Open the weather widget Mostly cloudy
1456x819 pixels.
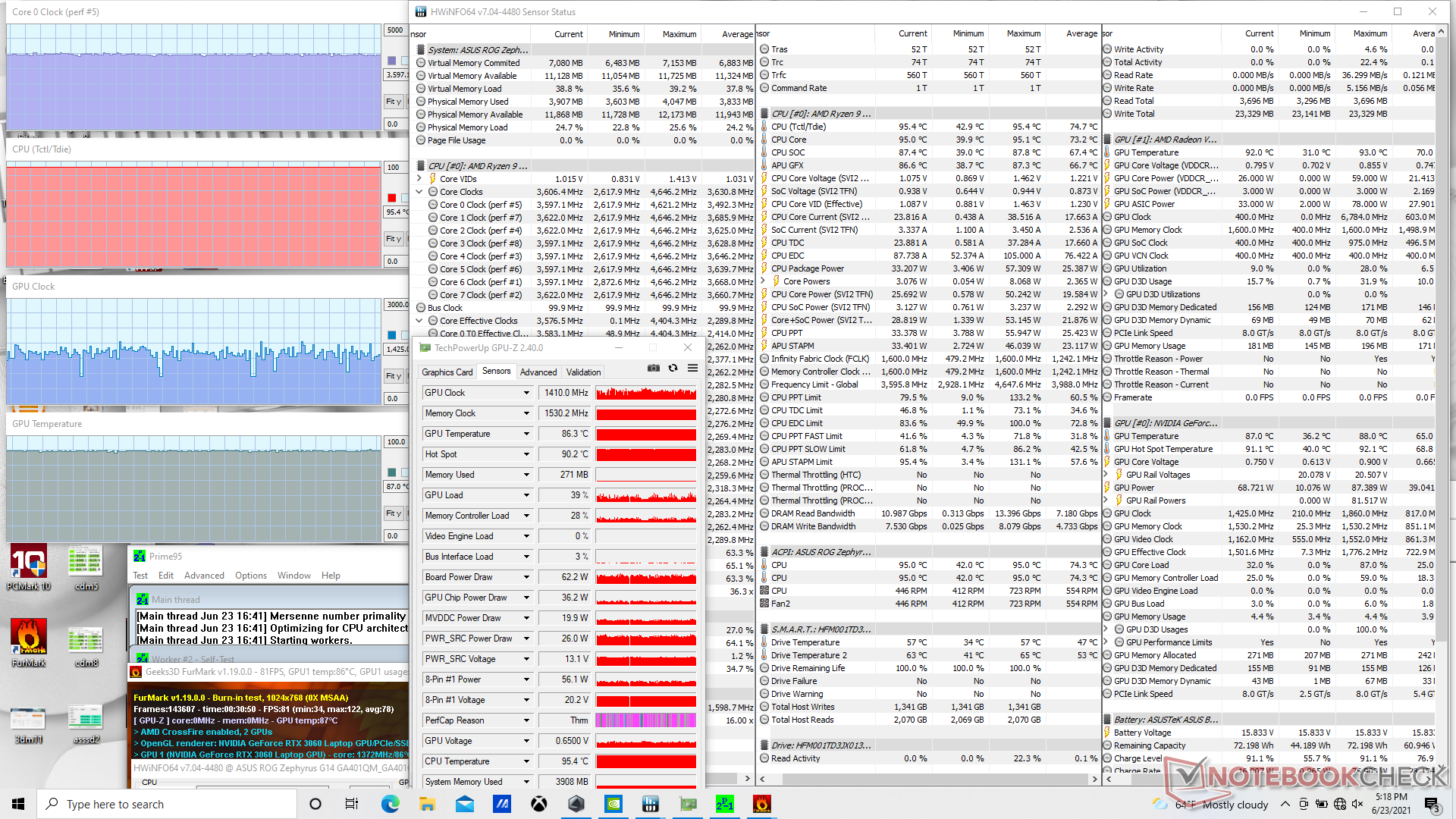click(1211, 804)
